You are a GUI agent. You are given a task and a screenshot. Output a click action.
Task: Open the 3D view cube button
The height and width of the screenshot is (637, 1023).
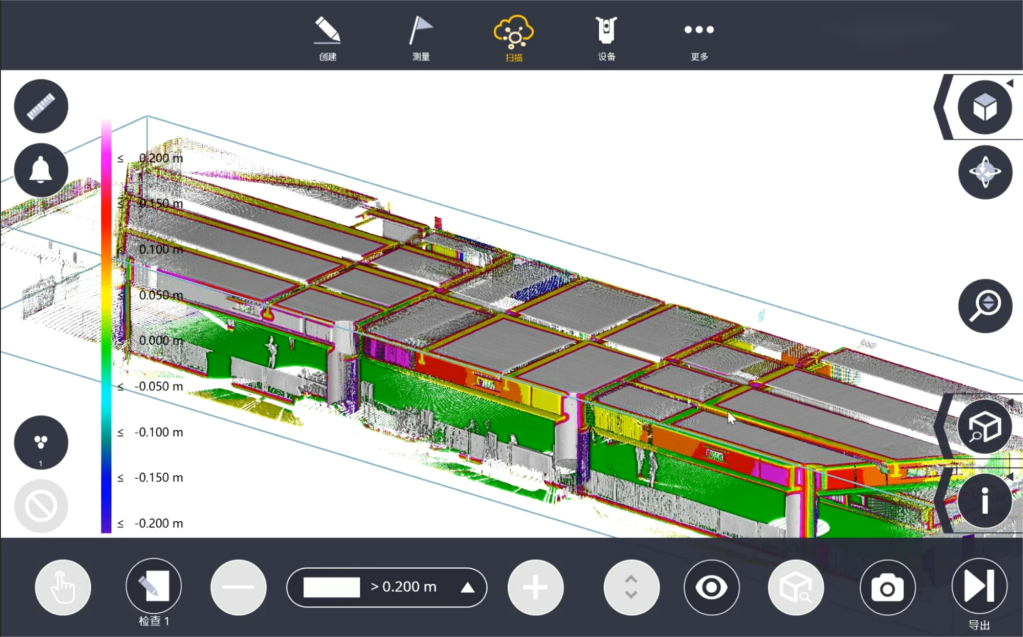[x=985, y=107]
